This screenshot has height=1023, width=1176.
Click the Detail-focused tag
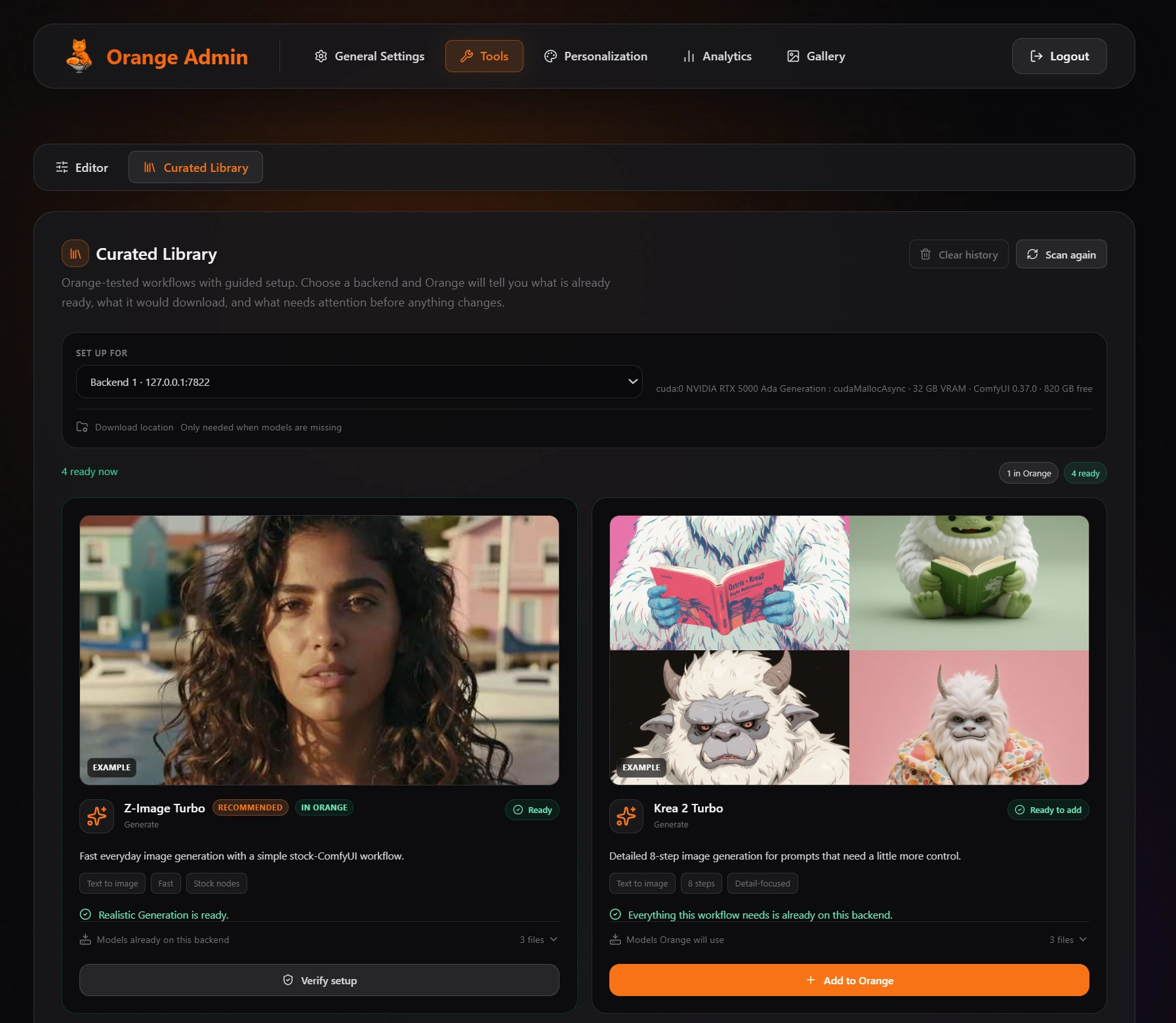tap(762, 883)
